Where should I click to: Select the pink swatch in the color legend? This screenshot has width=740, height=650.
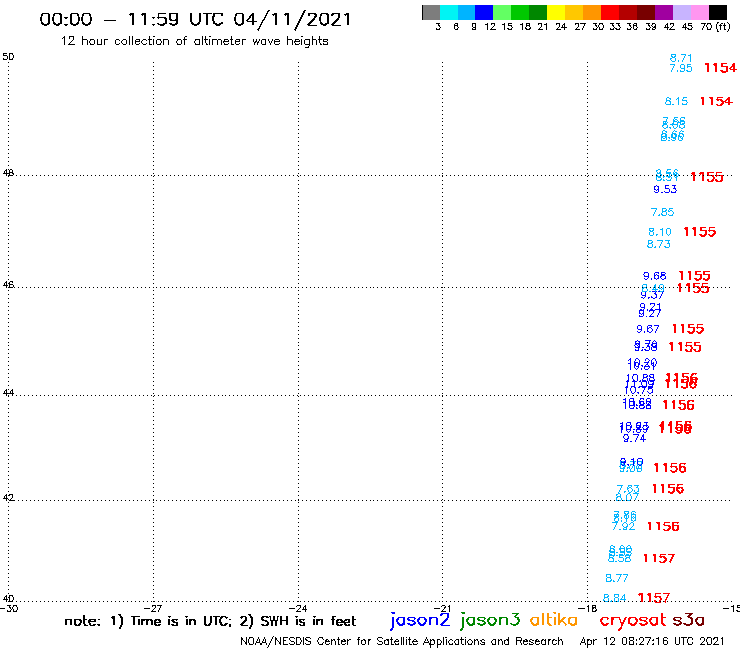(x=699, y=12)
